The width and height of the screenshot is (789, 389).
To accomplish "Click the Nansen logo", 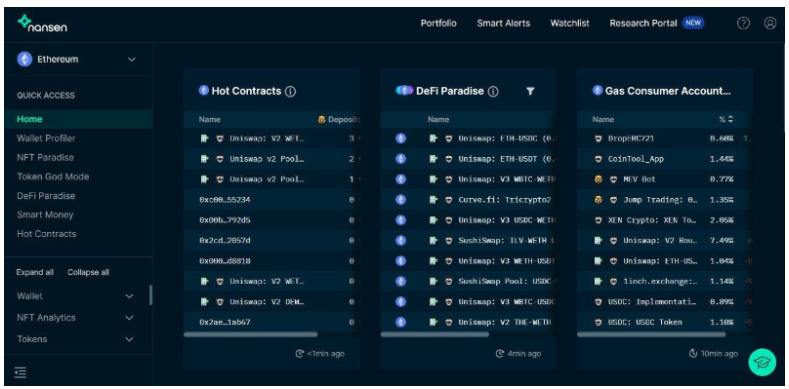I will (x=42, y=24).
